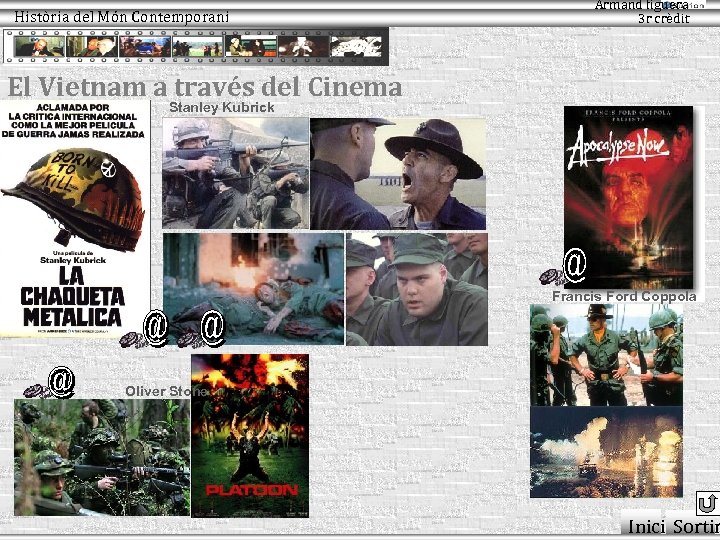720x540 pixels.
Task: Select the second filmstrip frame
Action: coord(92,46)
